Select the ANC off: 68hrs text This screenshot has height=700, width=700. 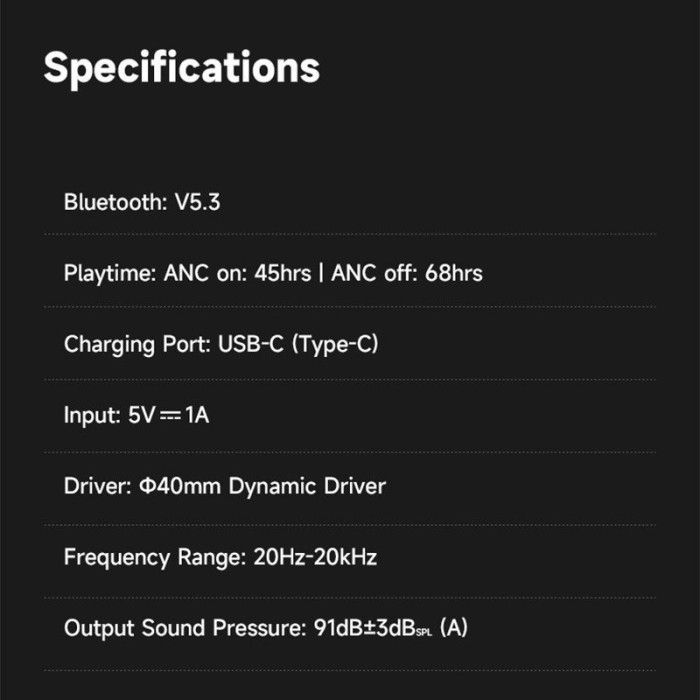(x=407, y=273)
